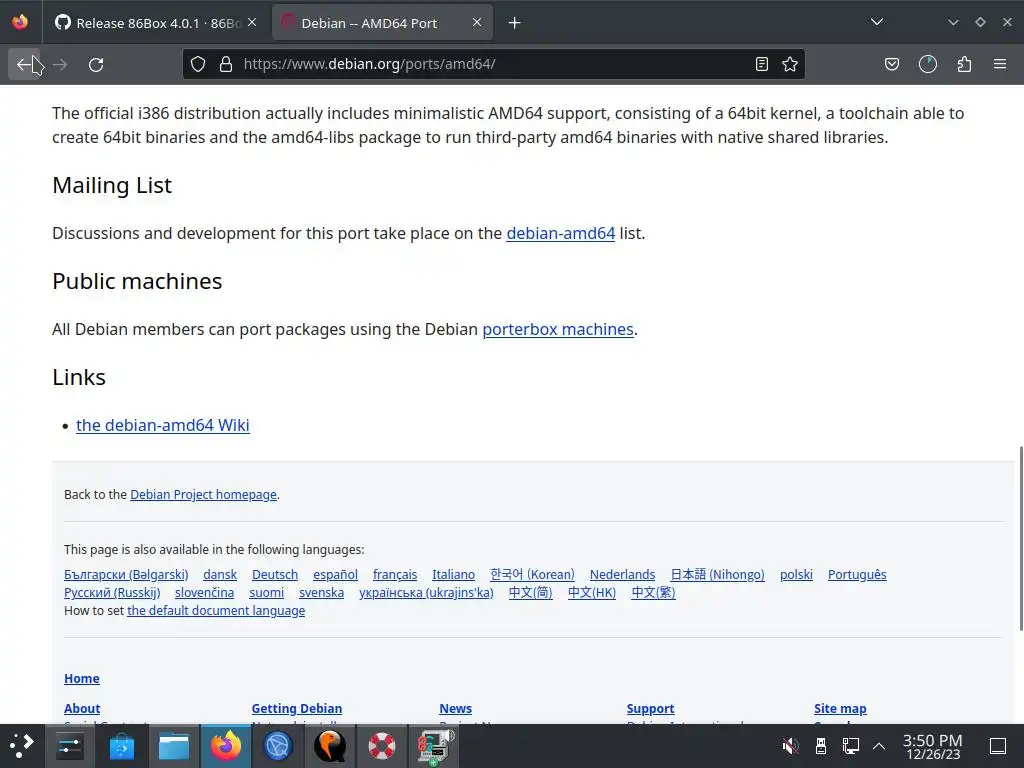Open the lifebuoy help app in taskbar
The image size is (1024, 768).
tap(381, 746)
